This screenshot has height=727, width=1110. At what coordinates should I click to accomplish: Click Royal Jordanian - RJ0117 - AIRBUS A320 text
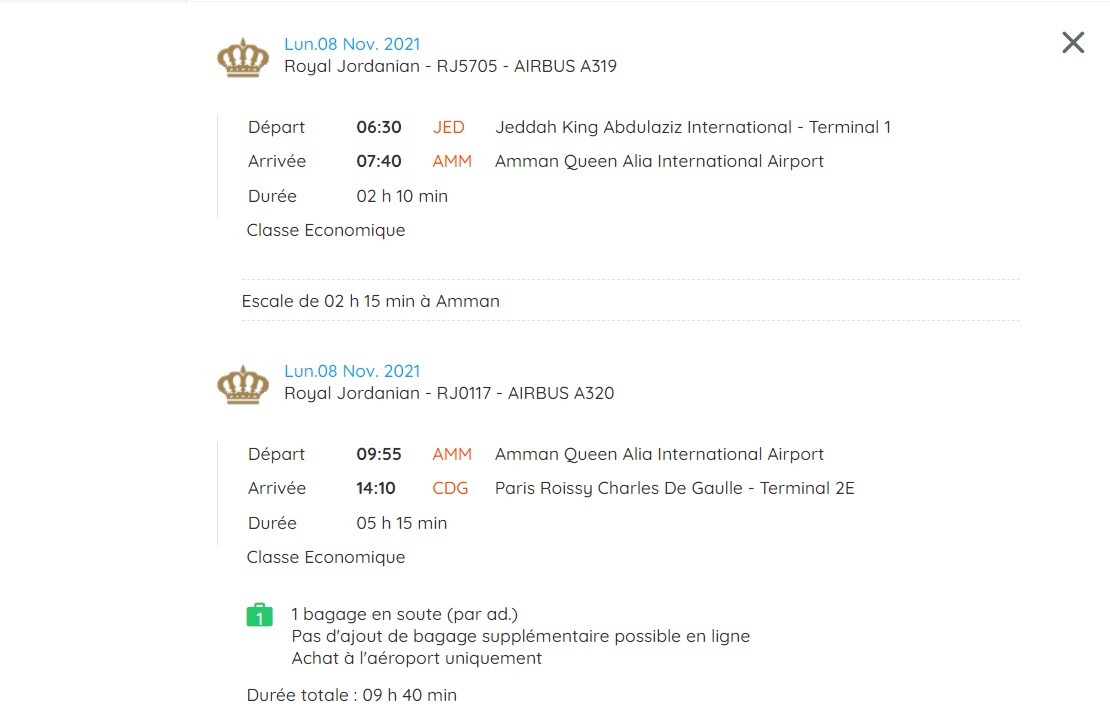pyautogui.click(x=449, y=394)
